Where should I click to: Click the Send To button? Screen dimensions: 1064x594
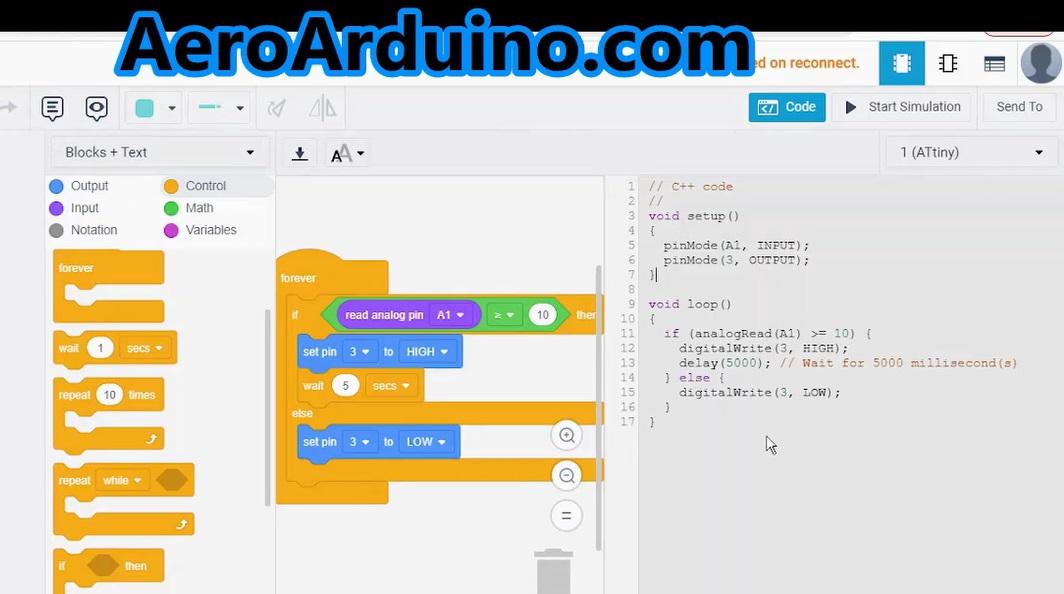[x=1019, y=107]
